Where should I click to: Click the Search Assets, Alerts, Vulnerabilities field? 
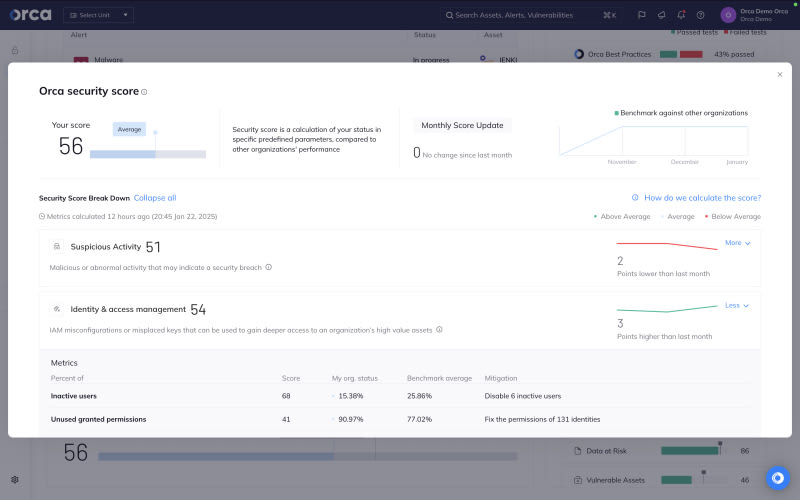coord(530,15)
